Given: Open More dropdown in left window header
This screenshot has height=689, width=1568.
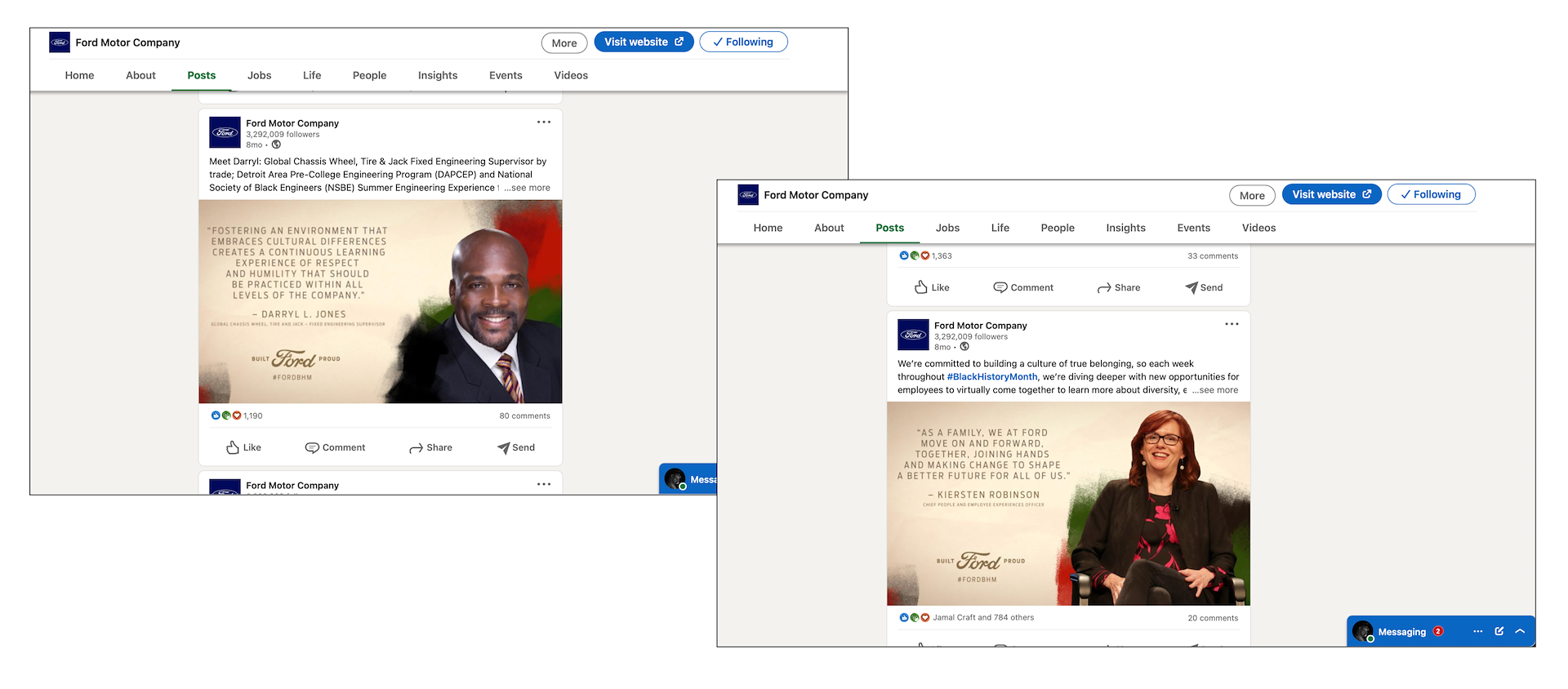Looking at the screenshot, I should [x=563, y=43].
